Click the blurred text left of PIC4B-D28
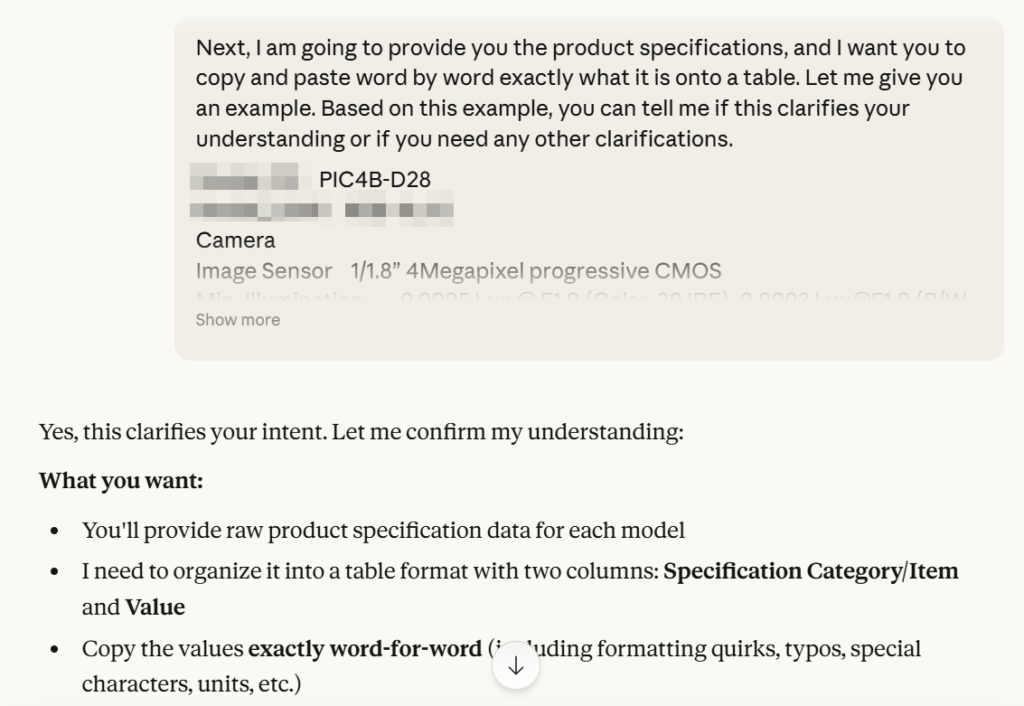The width and height of the screenshot is (1024, 706). pos(245,181)
